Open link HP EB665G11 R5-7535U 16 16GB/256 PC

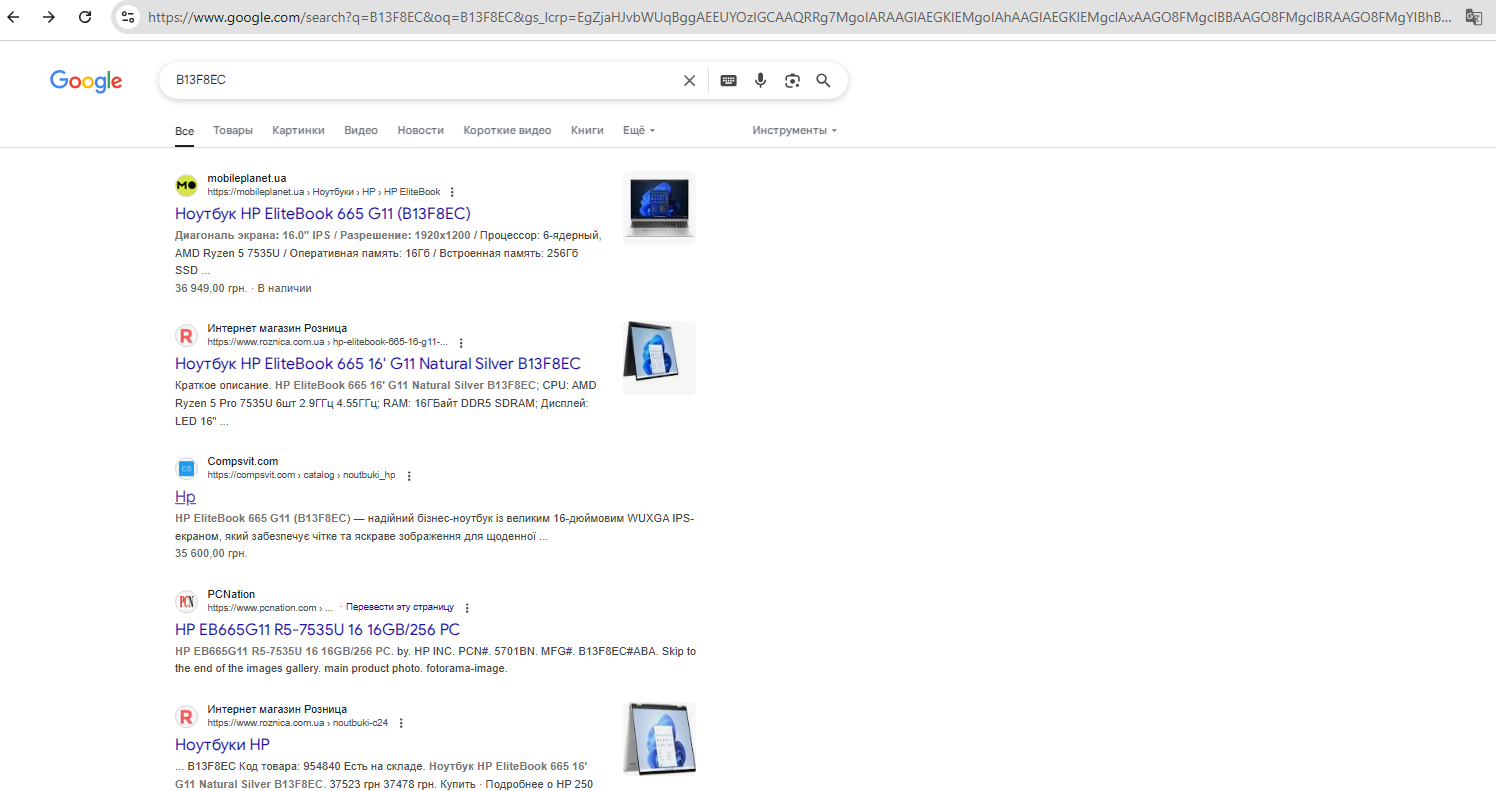coord(317,630)
